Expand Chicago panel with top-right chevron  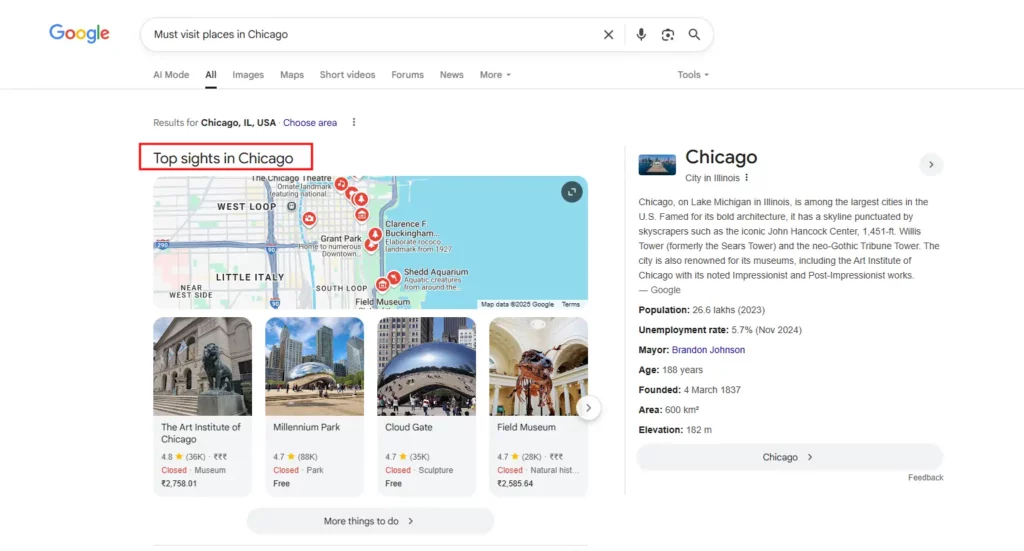[x=931, y=165]
